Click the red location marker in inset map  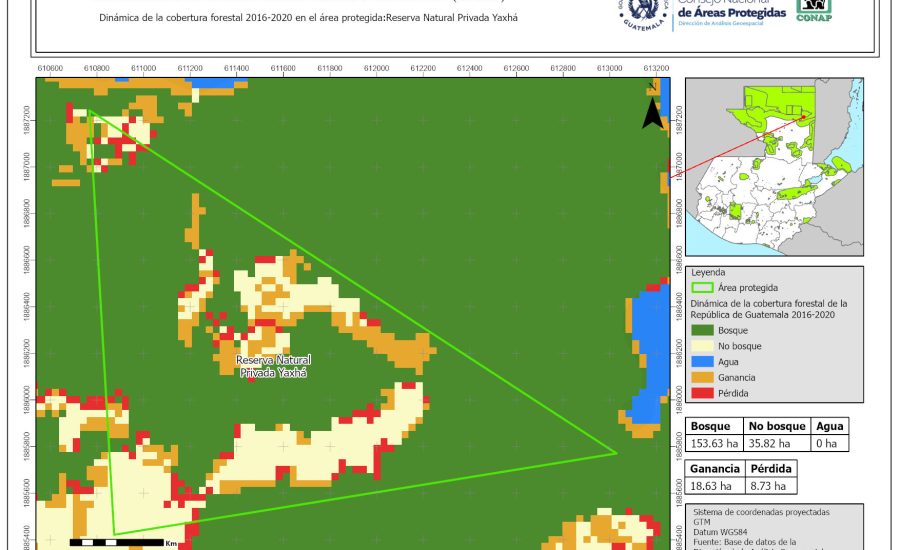pos(802,117)
